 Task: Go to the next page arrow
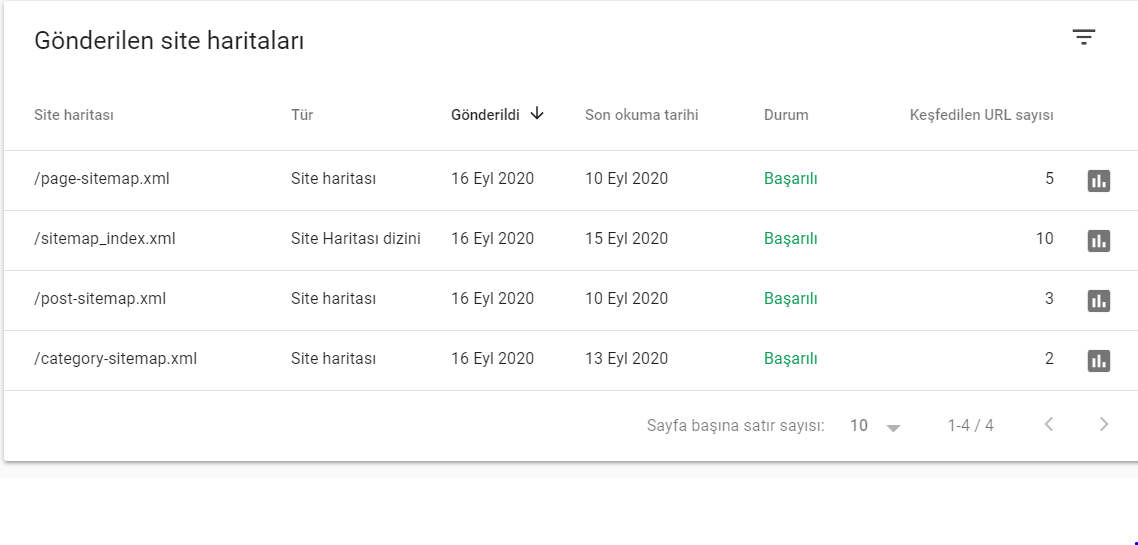1104,425
